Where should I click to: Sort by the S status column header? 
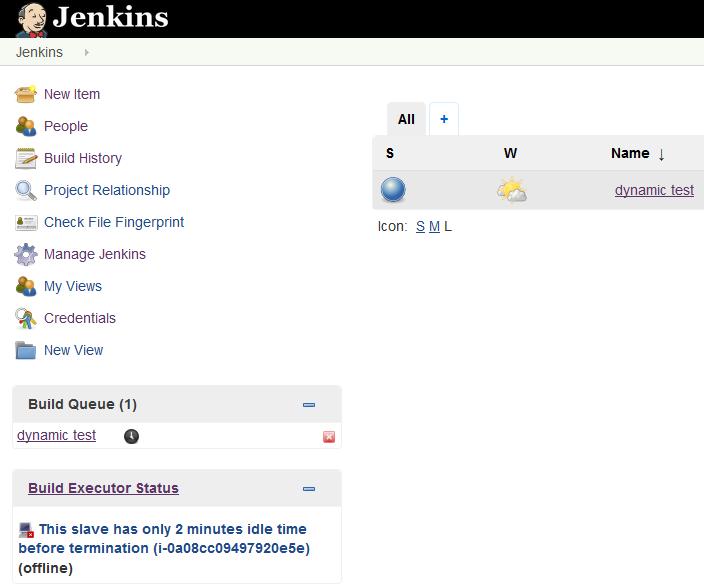point(390,153)
